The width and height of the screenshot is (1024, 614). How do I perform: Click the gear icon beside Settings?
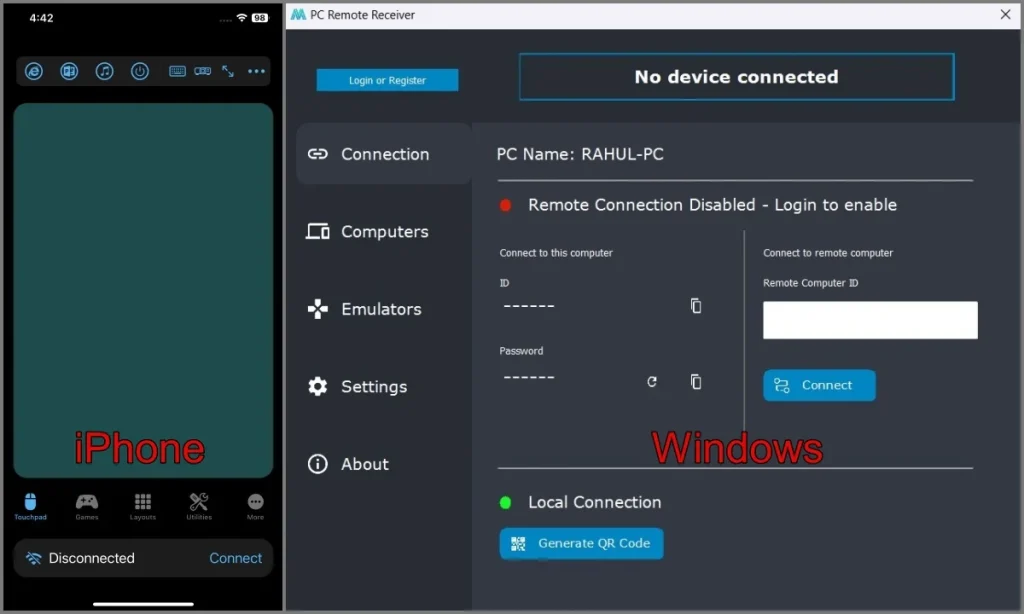tap(318, 387)
